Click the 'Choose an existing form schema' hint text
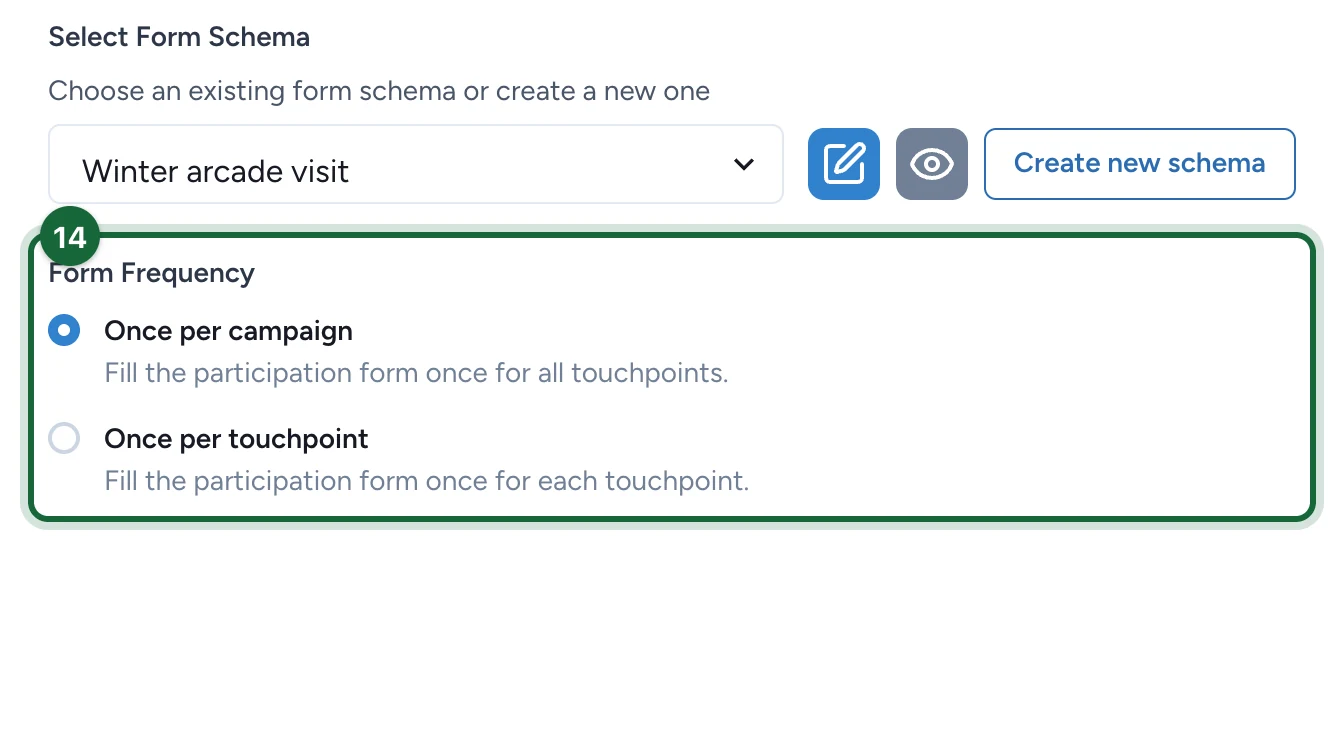 point(379,91)
